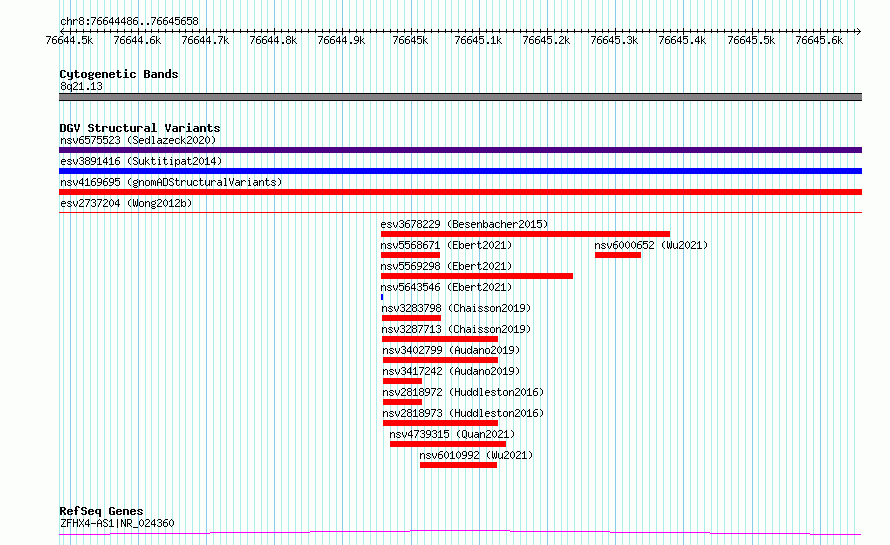Select esv2737204 (Wong2012b) variant label
The height and width of the screenshot is (545, 890).
[126, 203]
